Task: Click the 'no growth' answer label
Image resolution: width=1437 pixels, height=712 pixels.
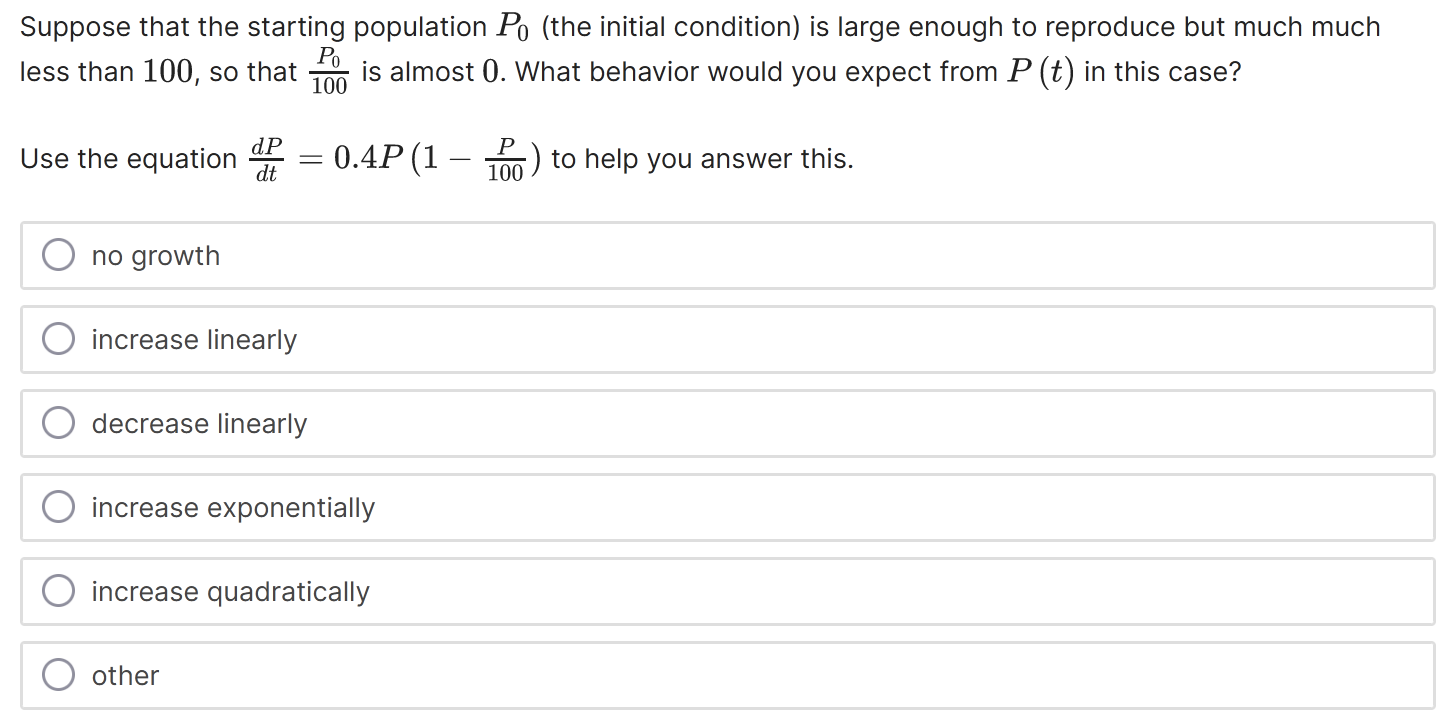Action: click(x=154, y=256)
